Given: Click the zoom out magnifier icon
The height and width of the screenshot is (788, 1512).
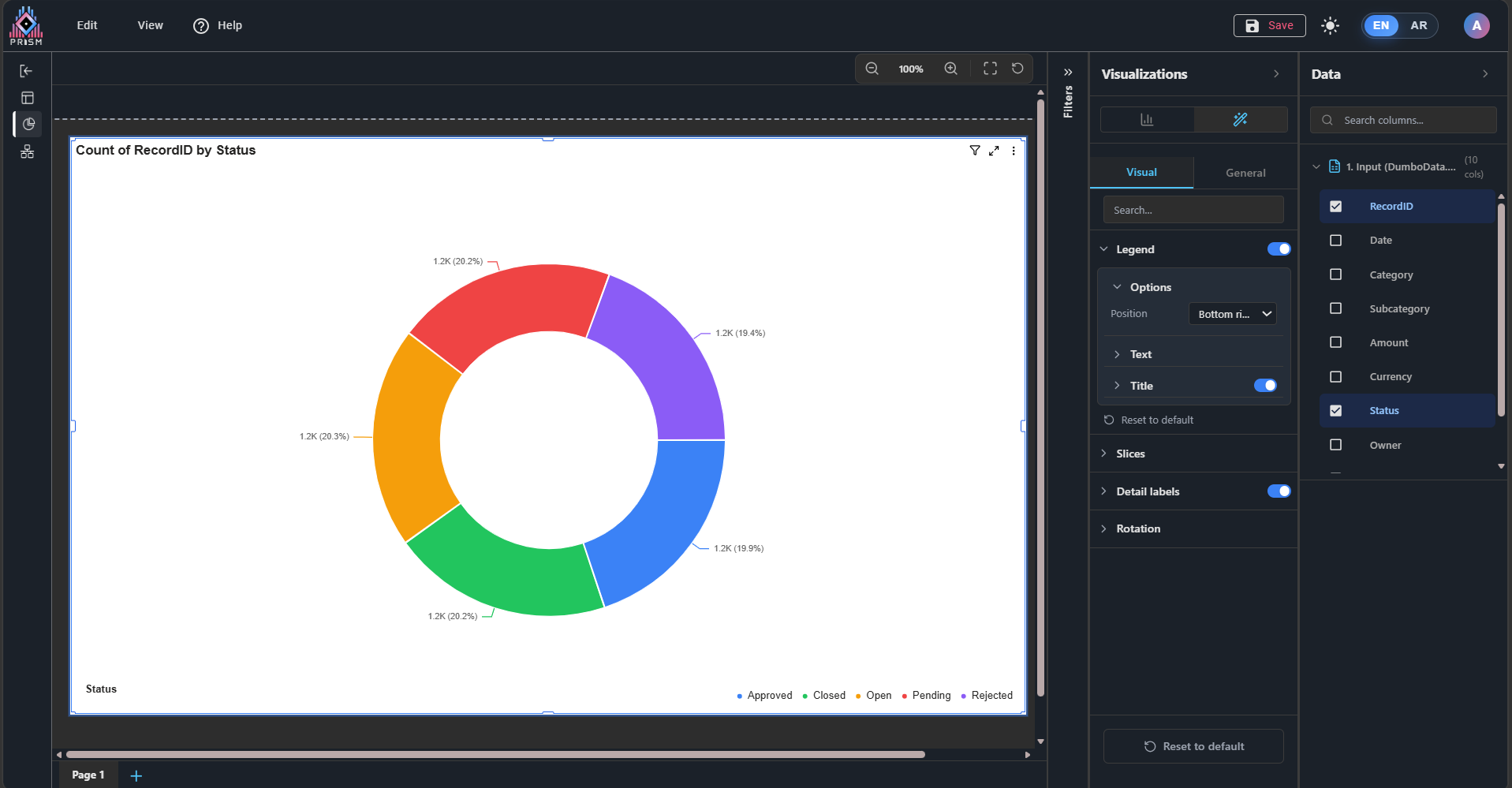Looking at the screenshot, I should pos(872,69).
